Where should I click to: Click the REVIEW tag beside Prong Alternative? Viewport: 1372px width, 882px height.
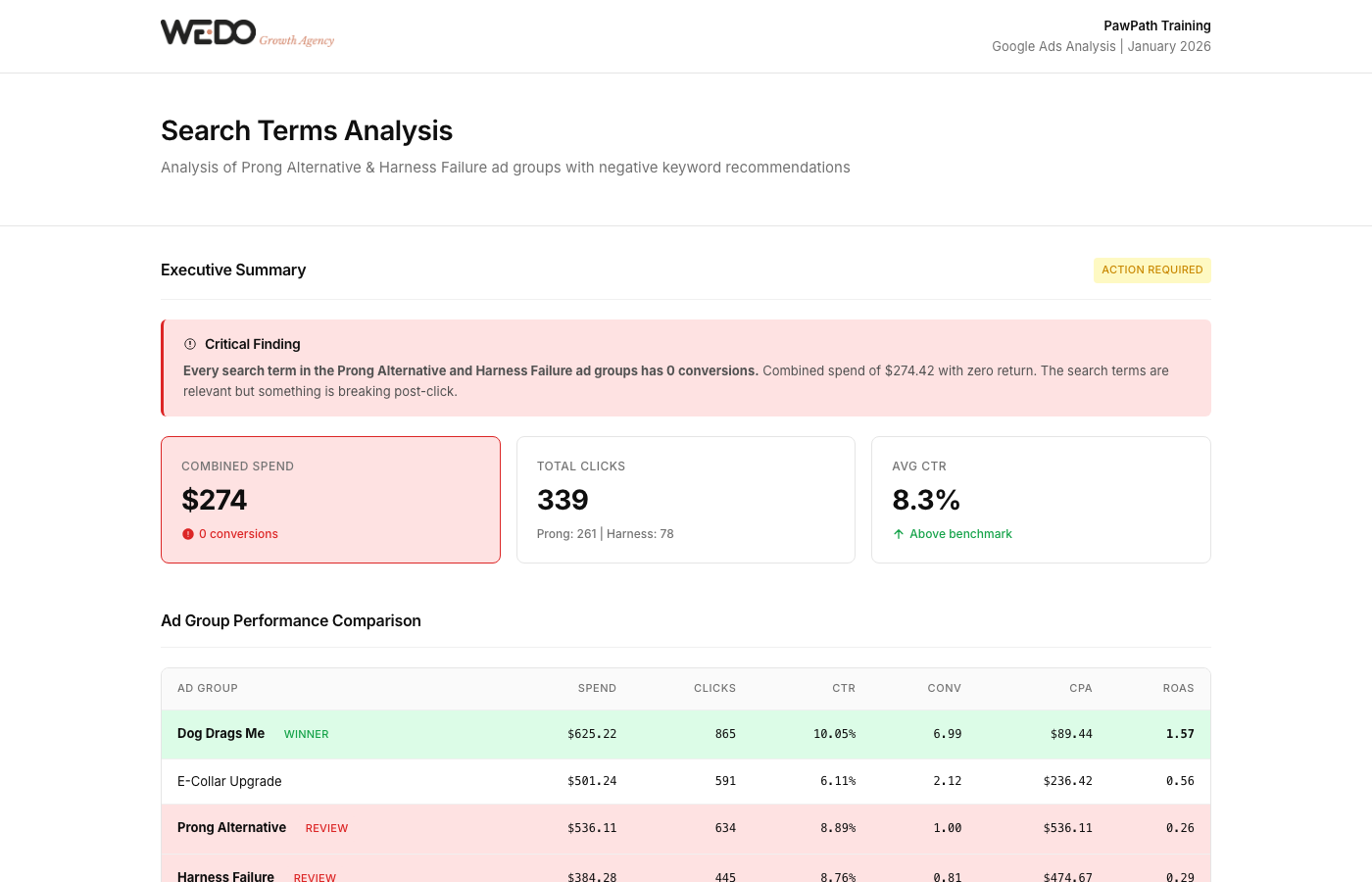(326, 828)
